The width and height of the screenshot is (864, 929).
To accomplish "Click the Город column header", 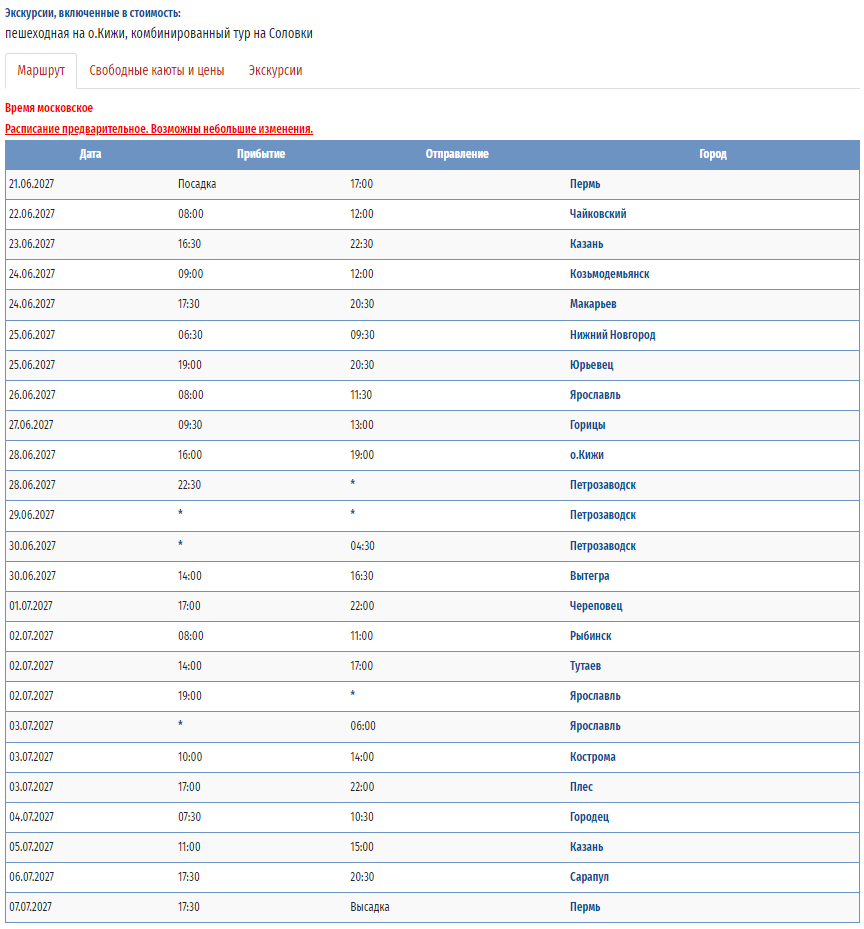I will click(x=712, y=154).
